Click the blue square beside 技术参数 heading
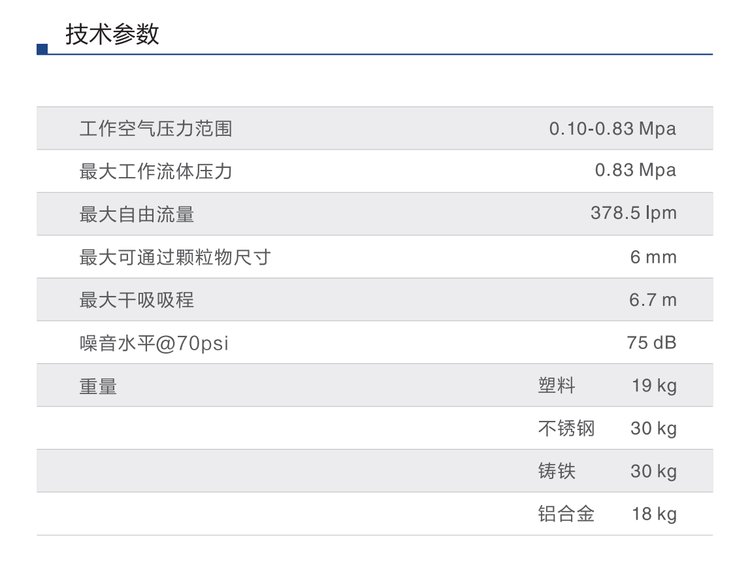 pos(42,48)
